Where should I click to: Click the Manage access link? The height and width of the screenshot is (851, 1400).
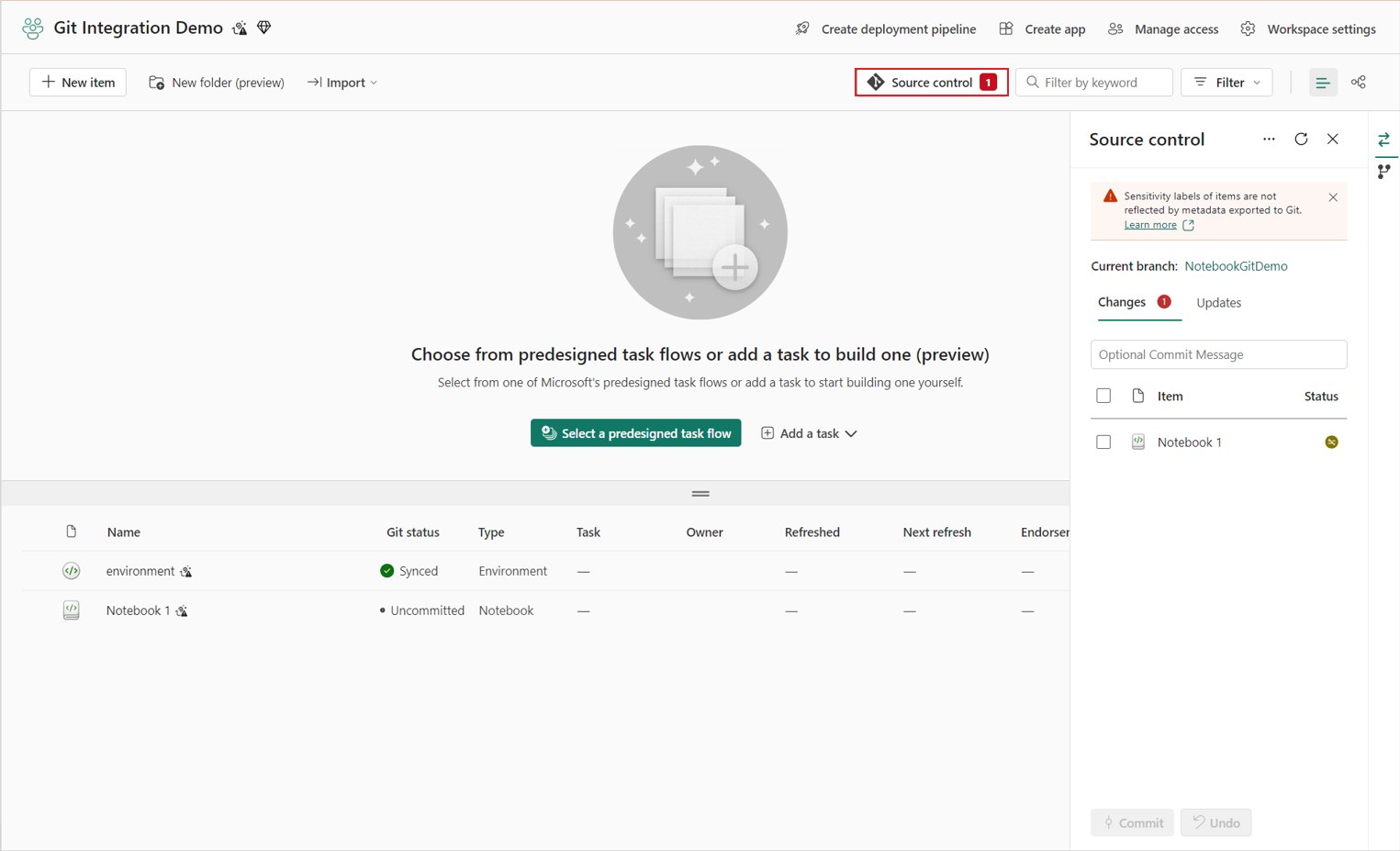(x=1177, y=28)
